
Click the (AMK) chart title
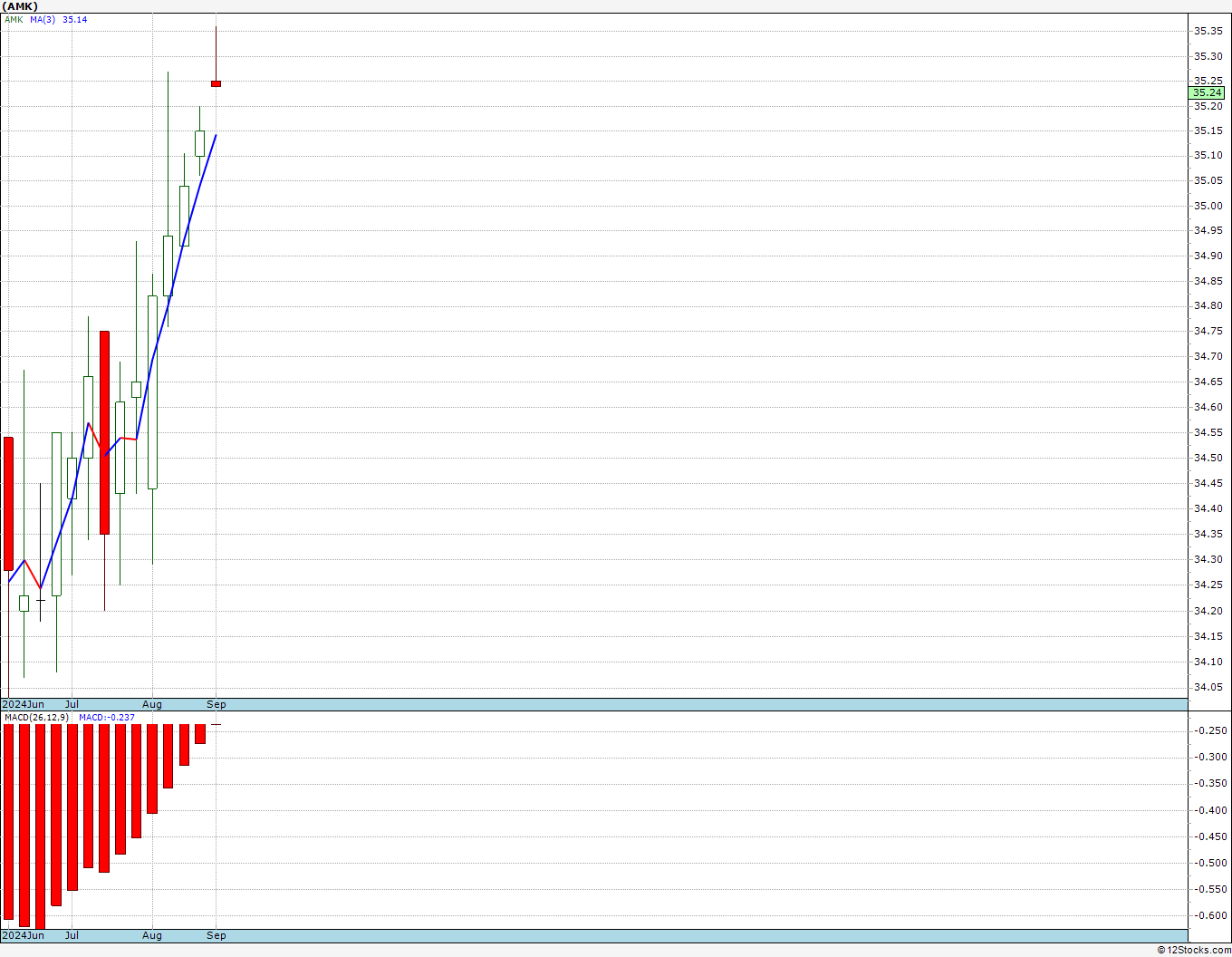click(x=18, y=6)
